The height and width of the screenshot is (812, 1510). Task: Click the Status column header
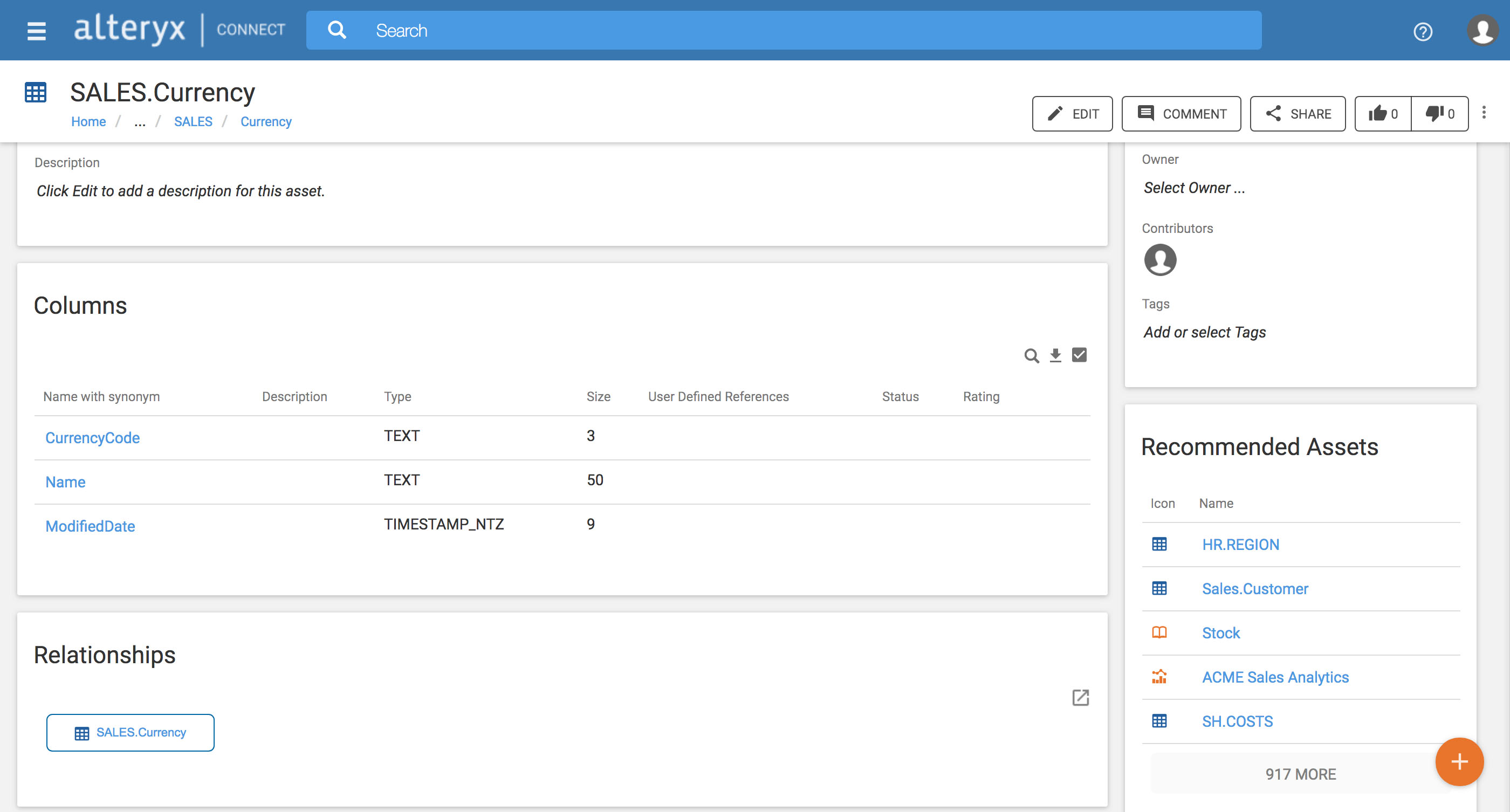(901, 397)
